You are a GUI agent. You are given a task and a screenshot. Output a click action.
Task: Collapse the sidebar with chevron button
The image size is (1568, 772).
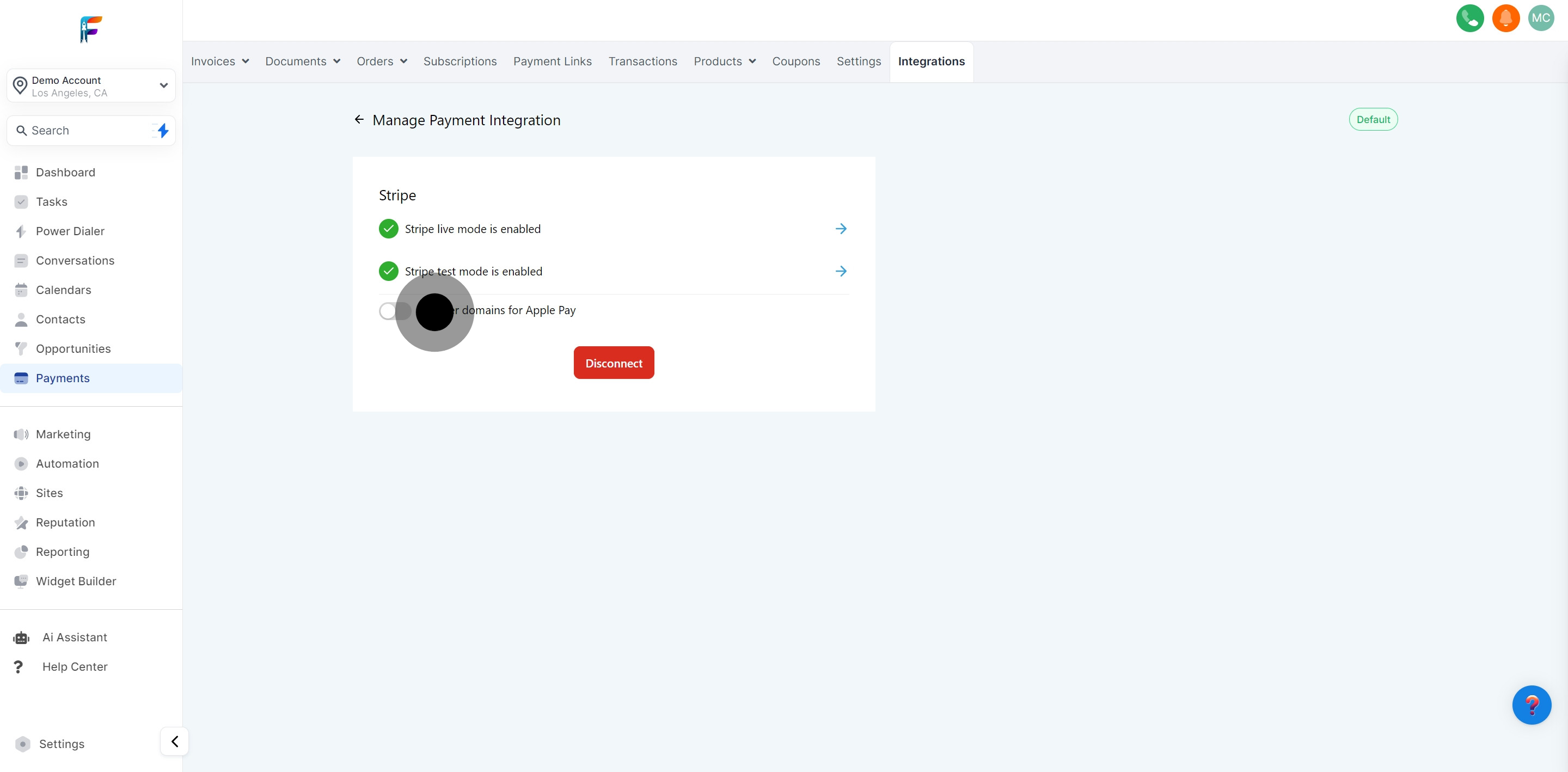(175, 742)
